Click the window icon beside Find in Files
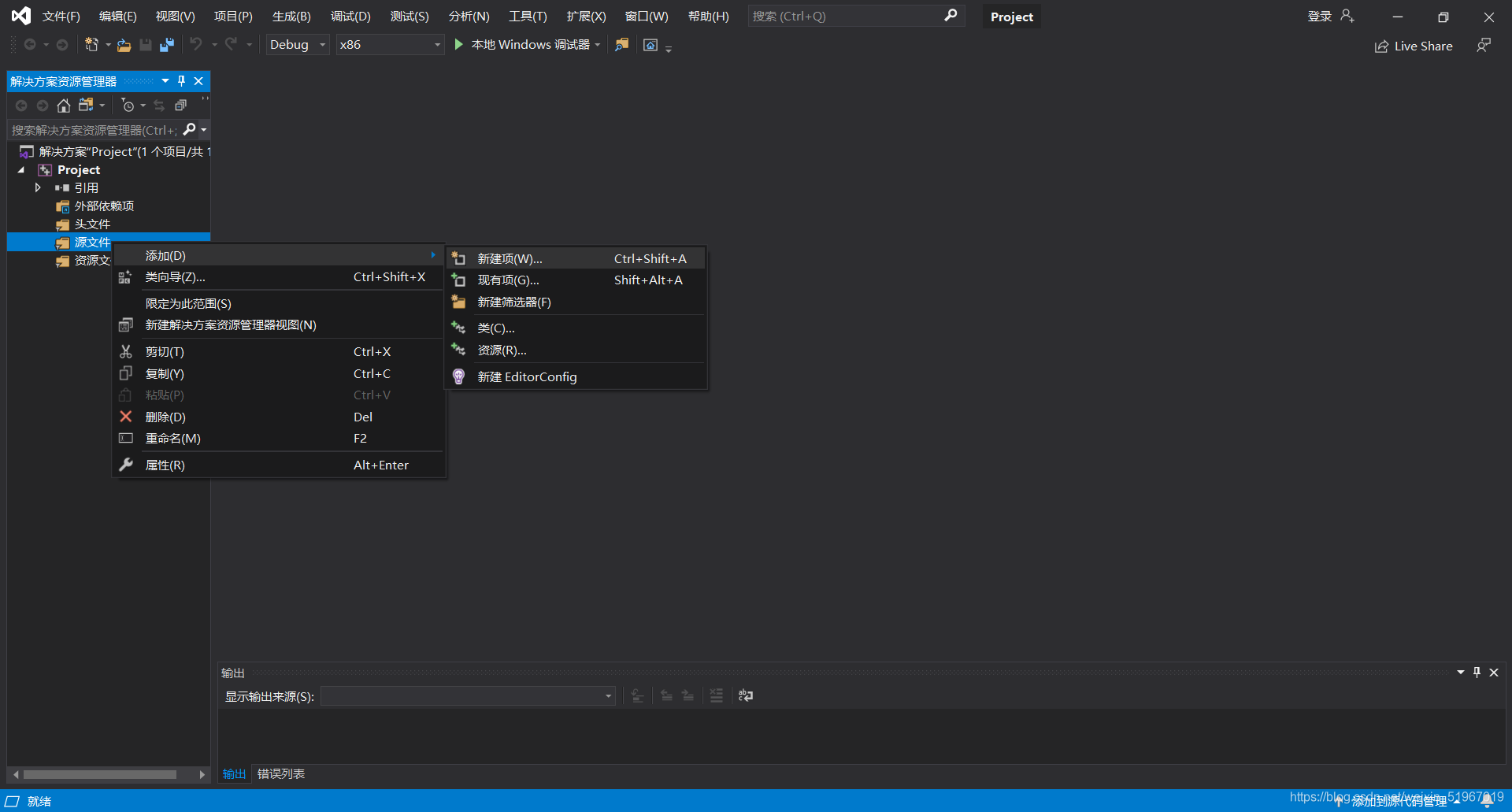This screenshot has width=1512, height=812. pos(650,45)
